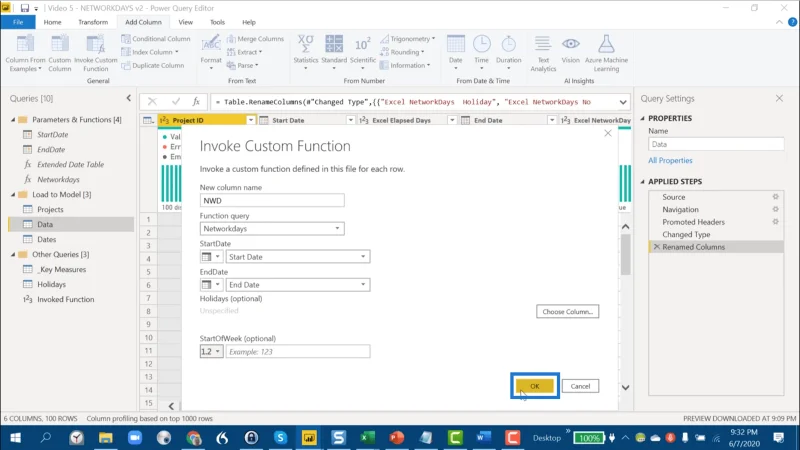Click Duplicate Column command

point(153,65)
